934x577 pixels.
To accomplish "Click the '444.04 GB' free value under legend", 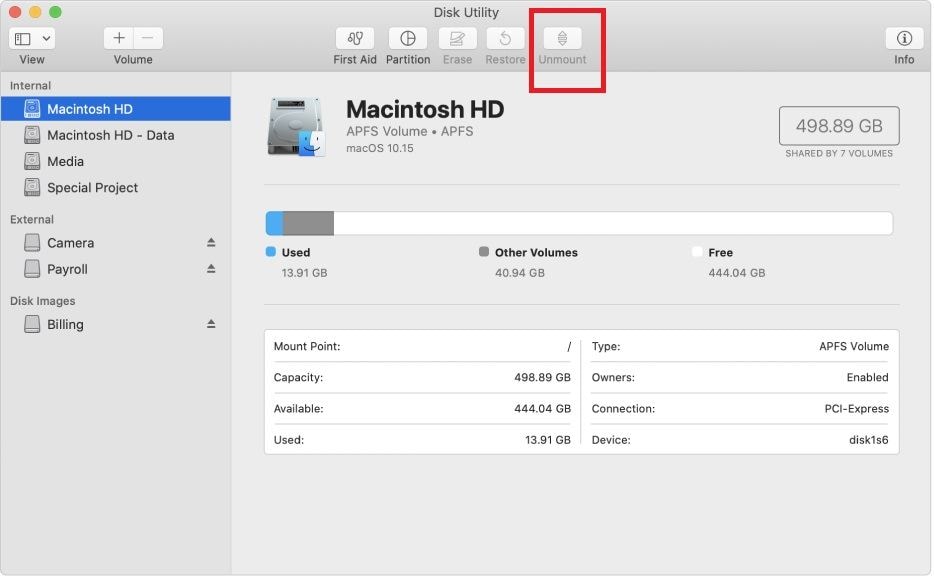I will coord(737,273).
